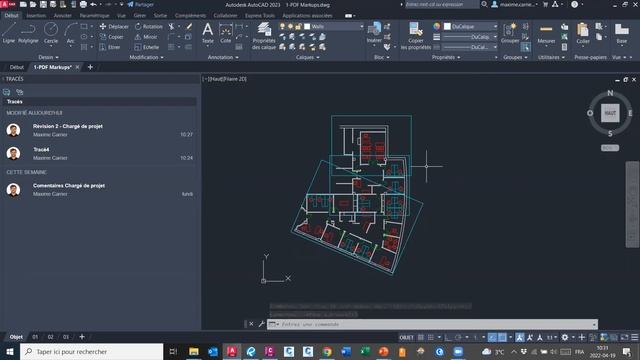Viewport: 640px width, 360px height.
Task: Toggle polar tracking in status bar
Action: (x=458, y=337)
